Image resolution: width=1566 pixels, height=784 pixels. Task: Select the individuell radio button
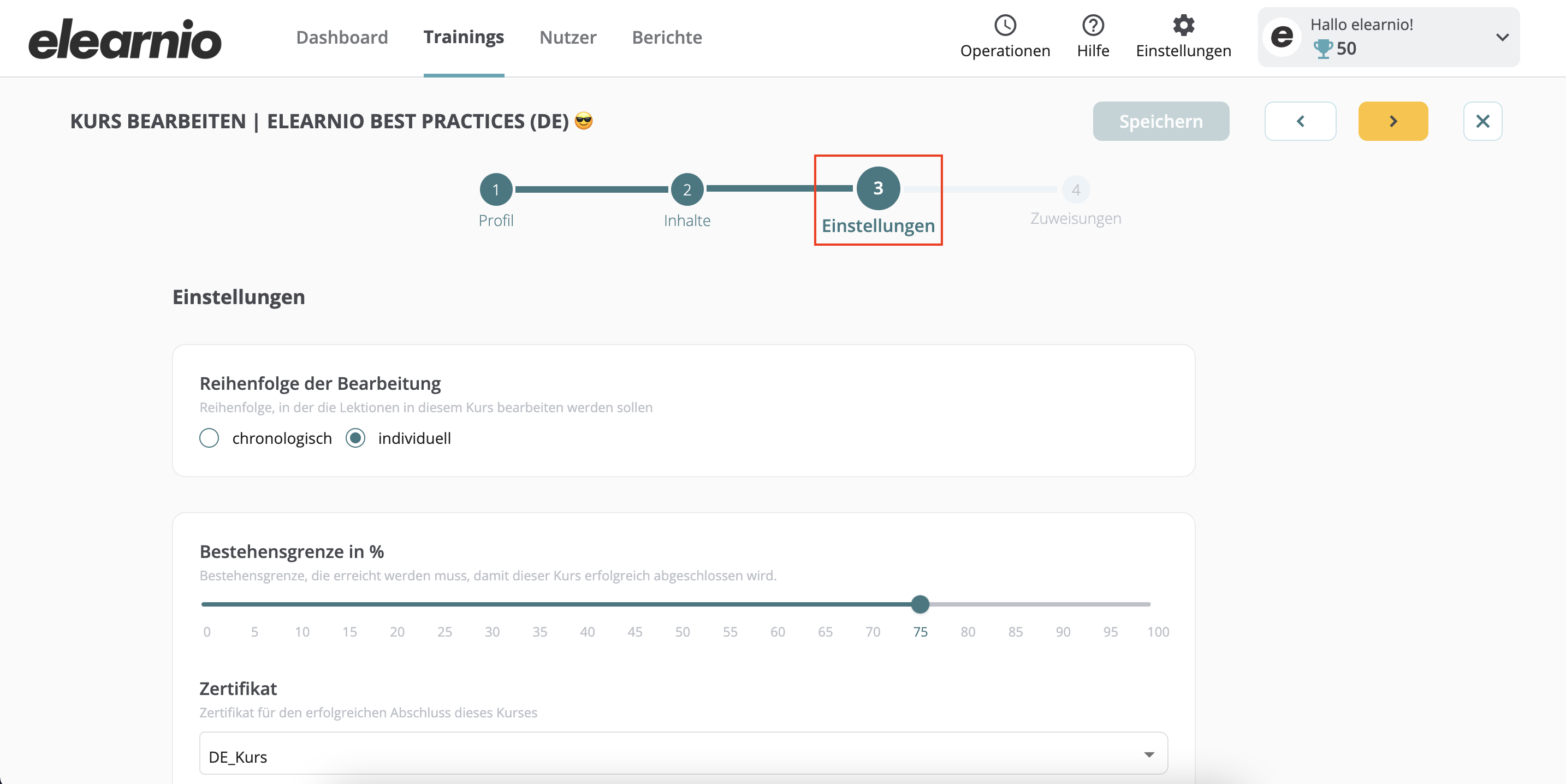355,437
